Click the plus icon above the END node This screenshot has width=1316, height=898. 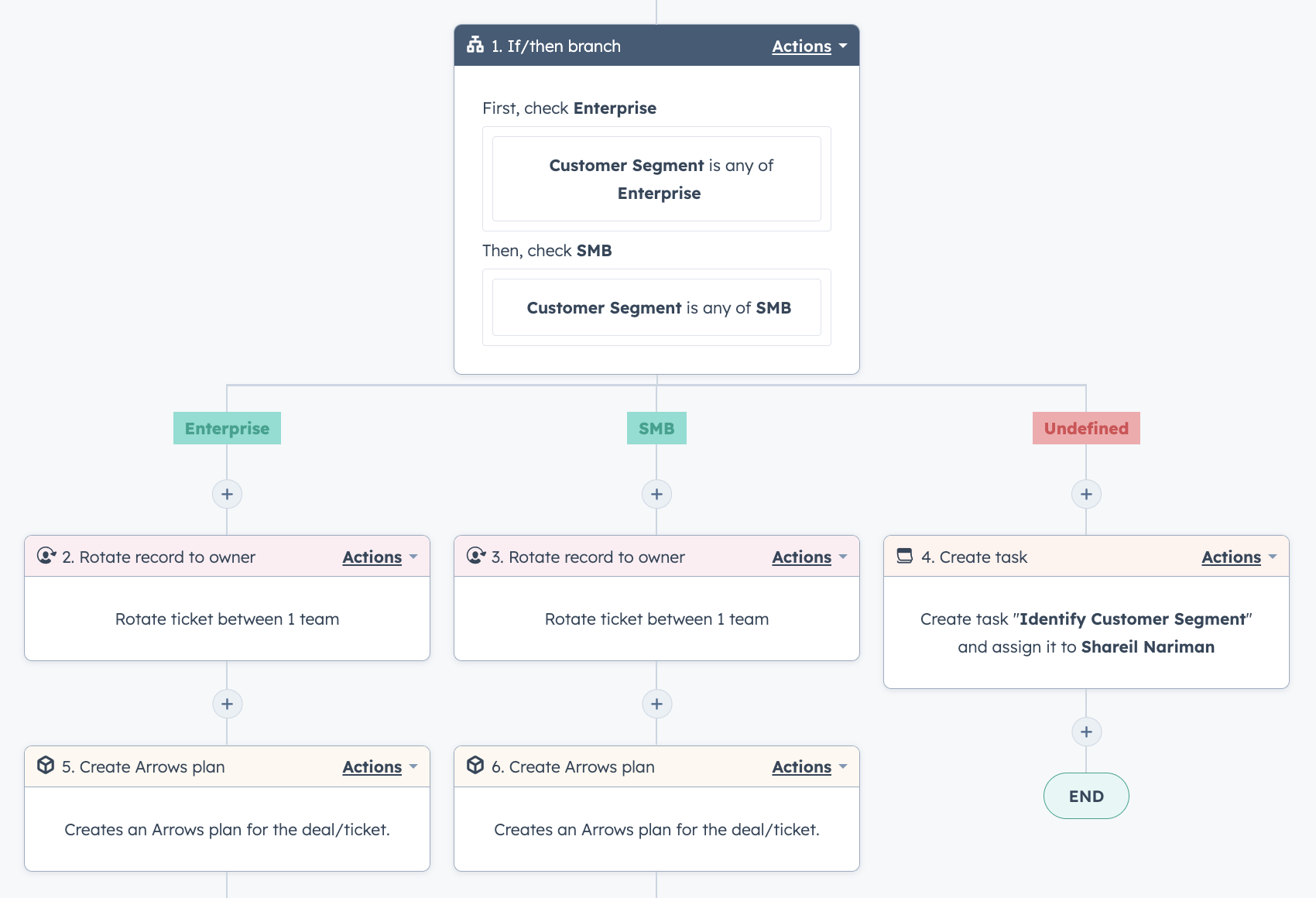click(x=1086, y=731)
